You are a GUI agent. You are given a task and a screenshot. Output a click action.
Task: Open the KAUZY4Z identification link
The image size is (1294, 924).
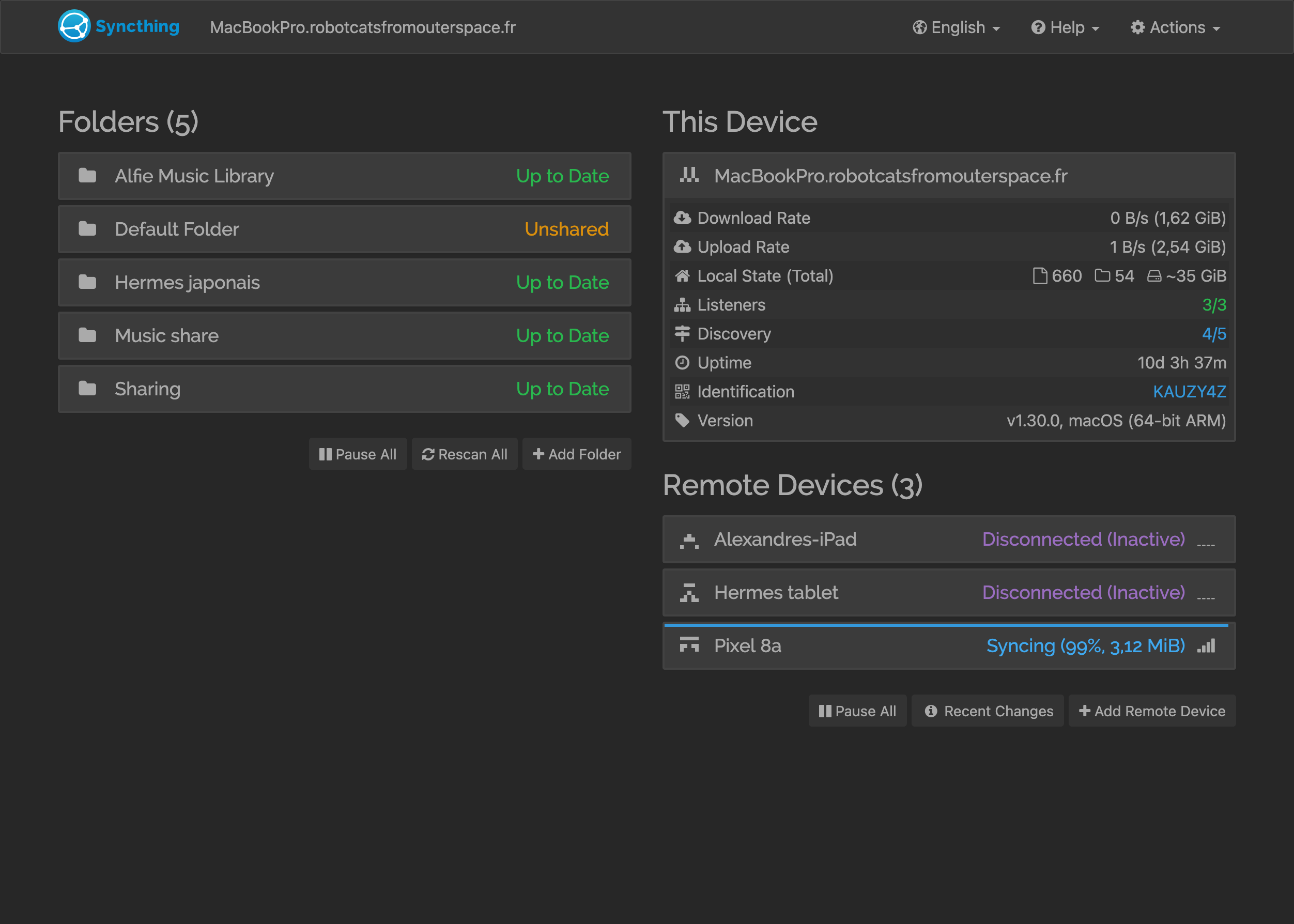(x=1189, y=391)
